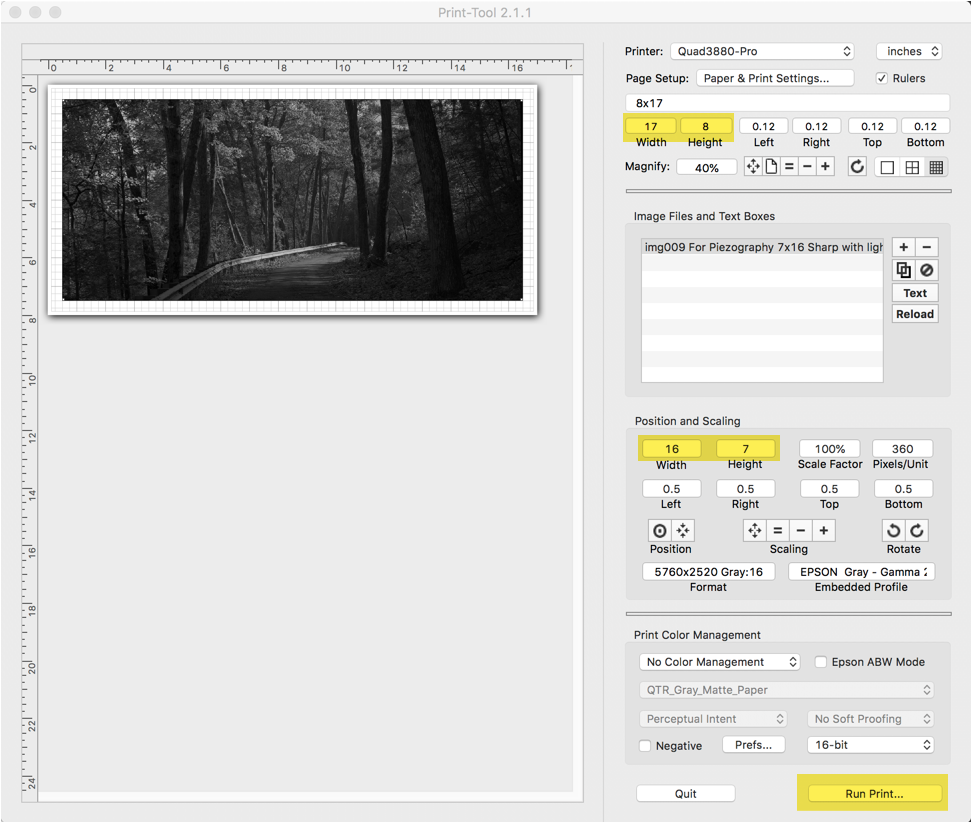Expand the No Color Management dropdown
The height and width of the screenshot is (822, 972).
click(720, 662)
